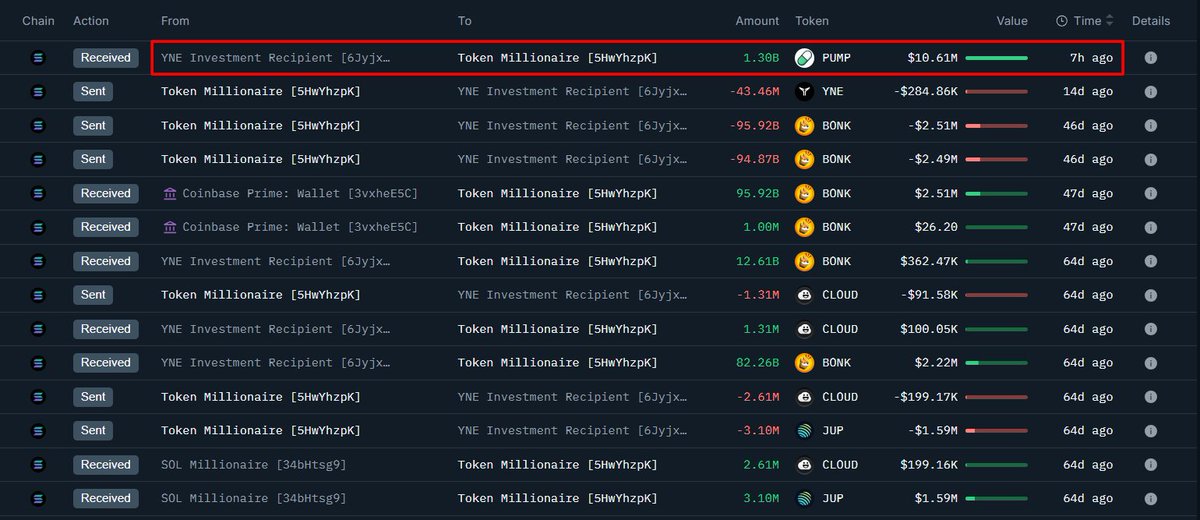Click BONK token icon in -95.92B row
The height and width of the screenshot is (520, 1200).
coord(805,126)
